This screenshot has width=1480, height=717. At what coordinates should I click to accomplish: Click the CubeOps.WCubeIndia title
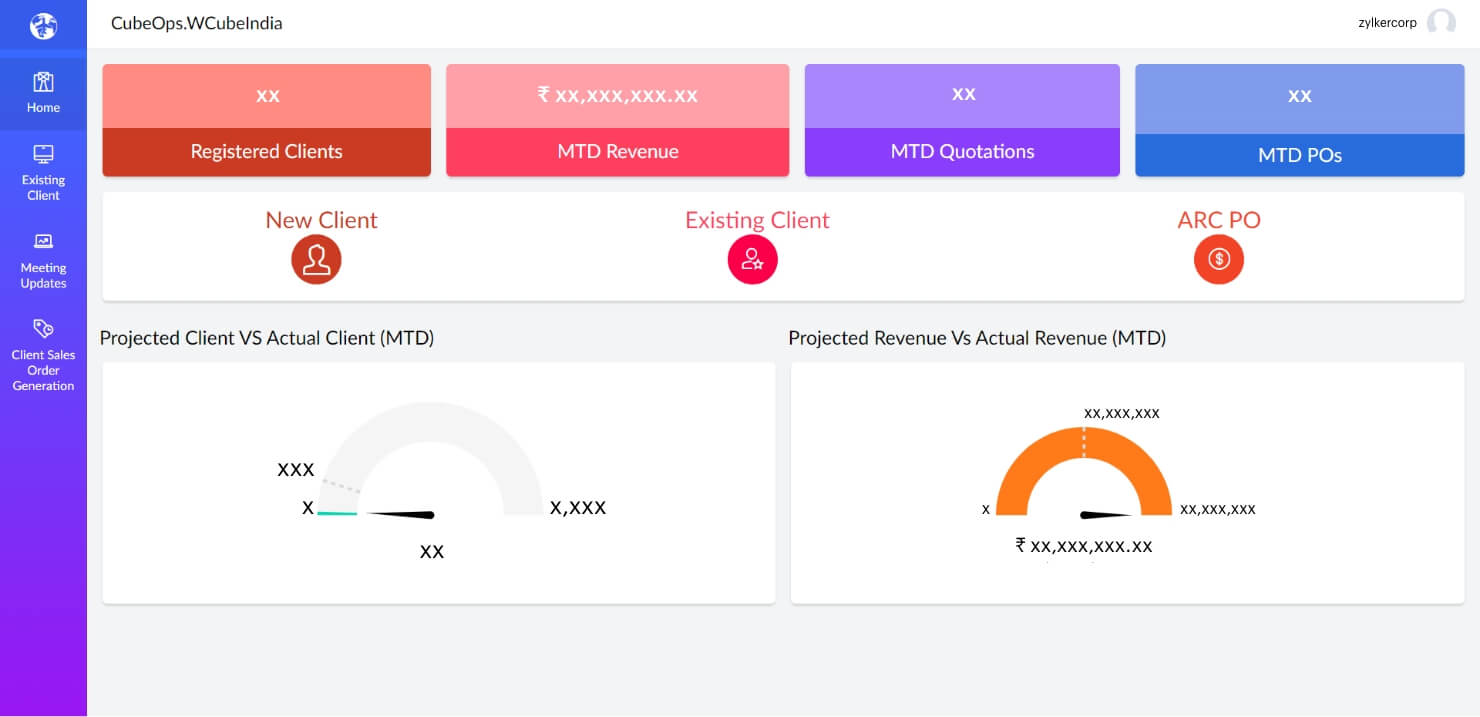197,22
